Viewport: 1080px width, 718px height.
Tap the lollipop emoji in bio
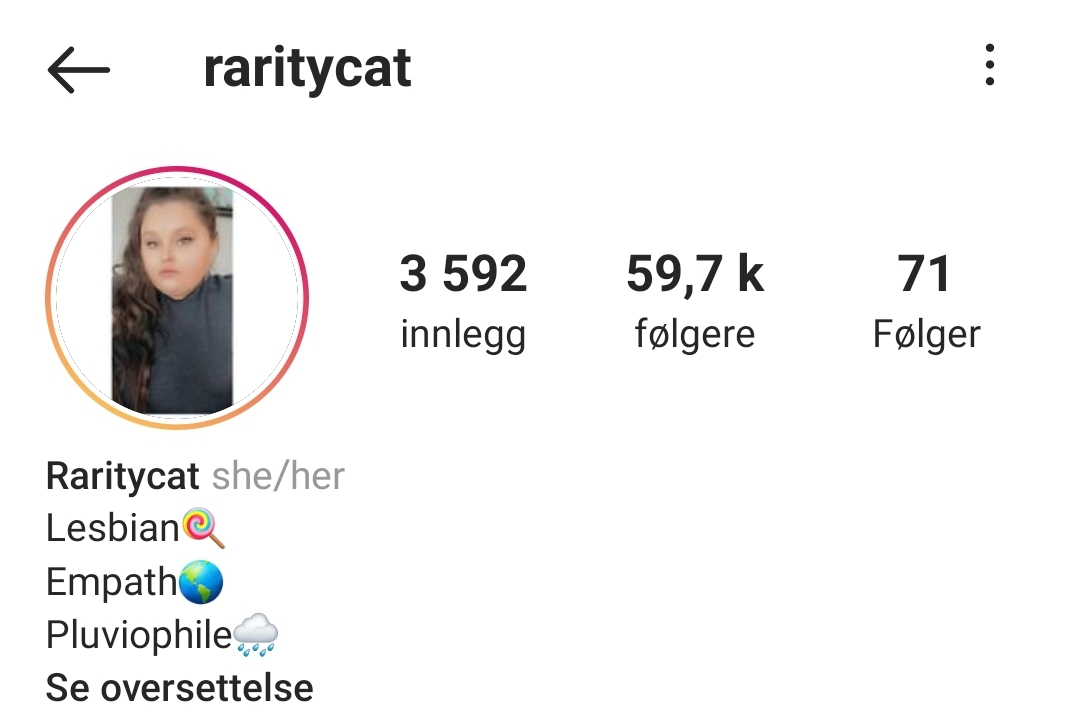click(203, 528)
